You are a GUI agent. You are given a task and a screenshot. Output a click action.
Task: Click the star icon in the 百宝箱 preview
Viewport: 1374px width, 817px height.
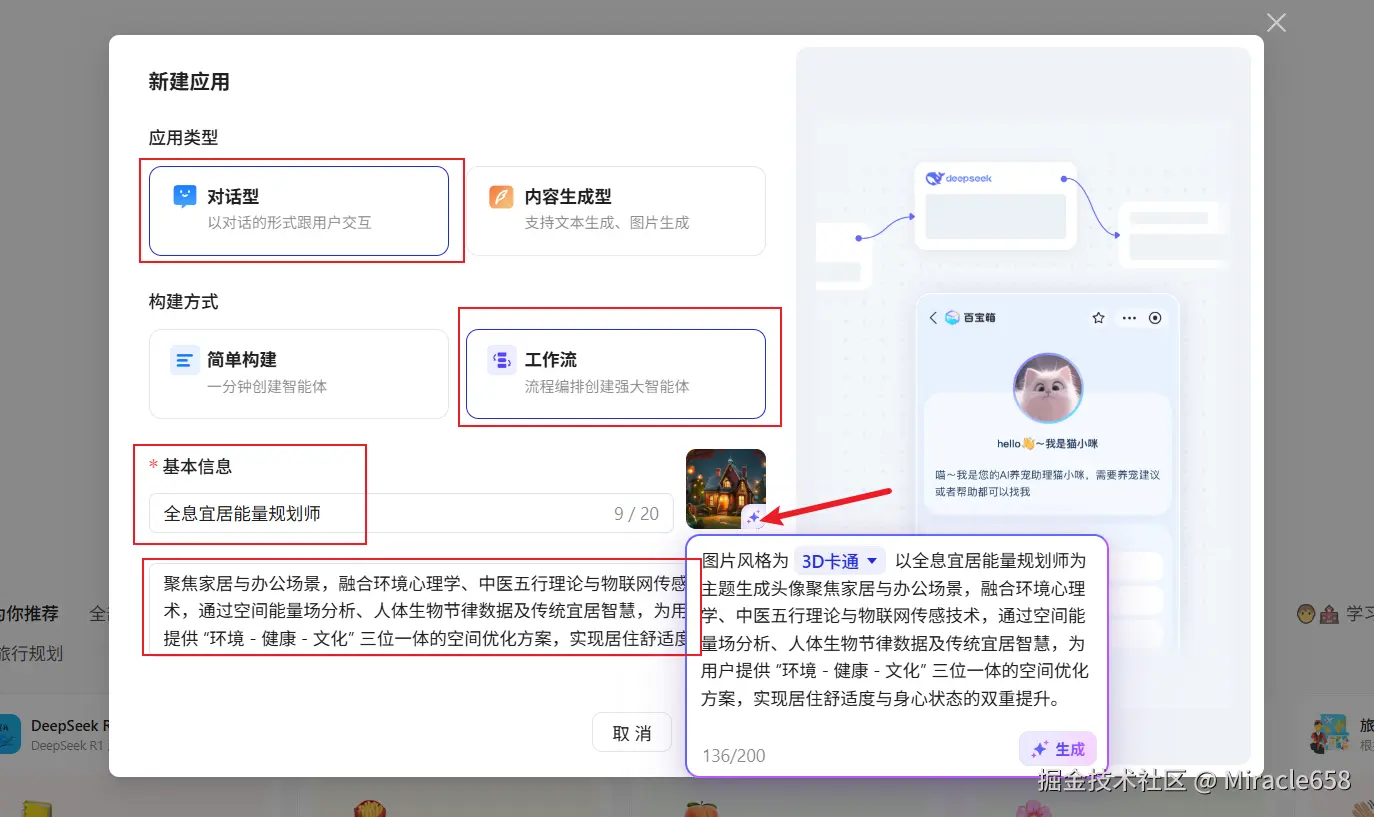point(1098,317)
